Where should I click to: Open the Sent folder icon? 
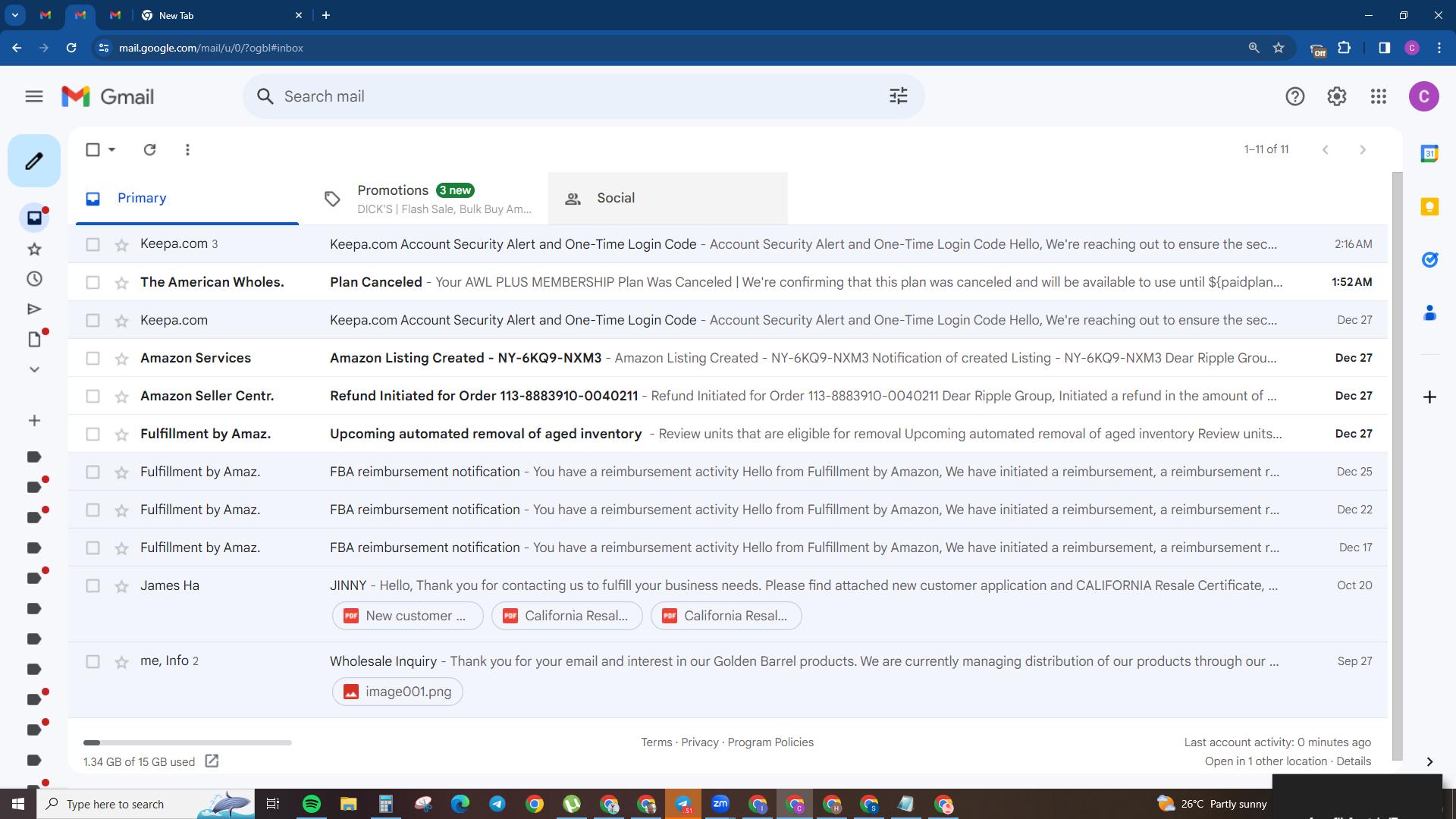[34, 309]
